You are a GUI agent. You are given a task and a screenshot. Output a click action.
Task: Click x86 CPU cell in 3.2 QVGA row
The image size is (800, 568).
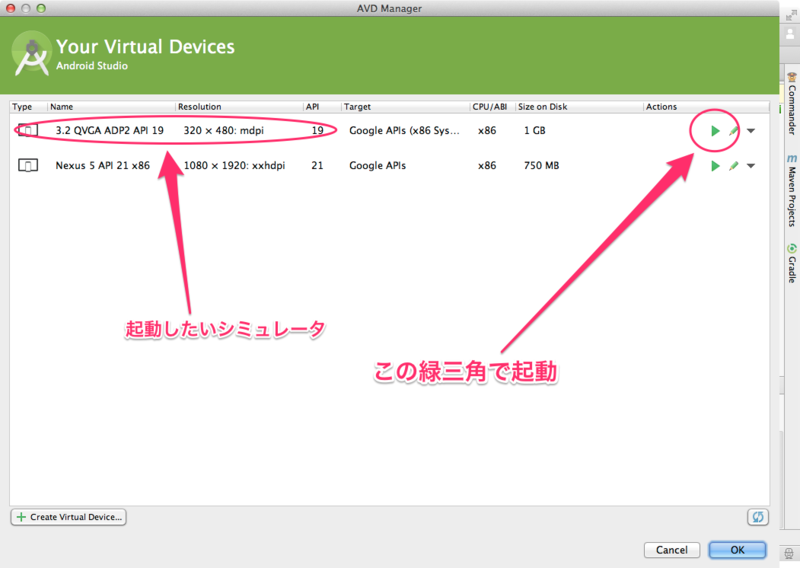pos(487,130)
